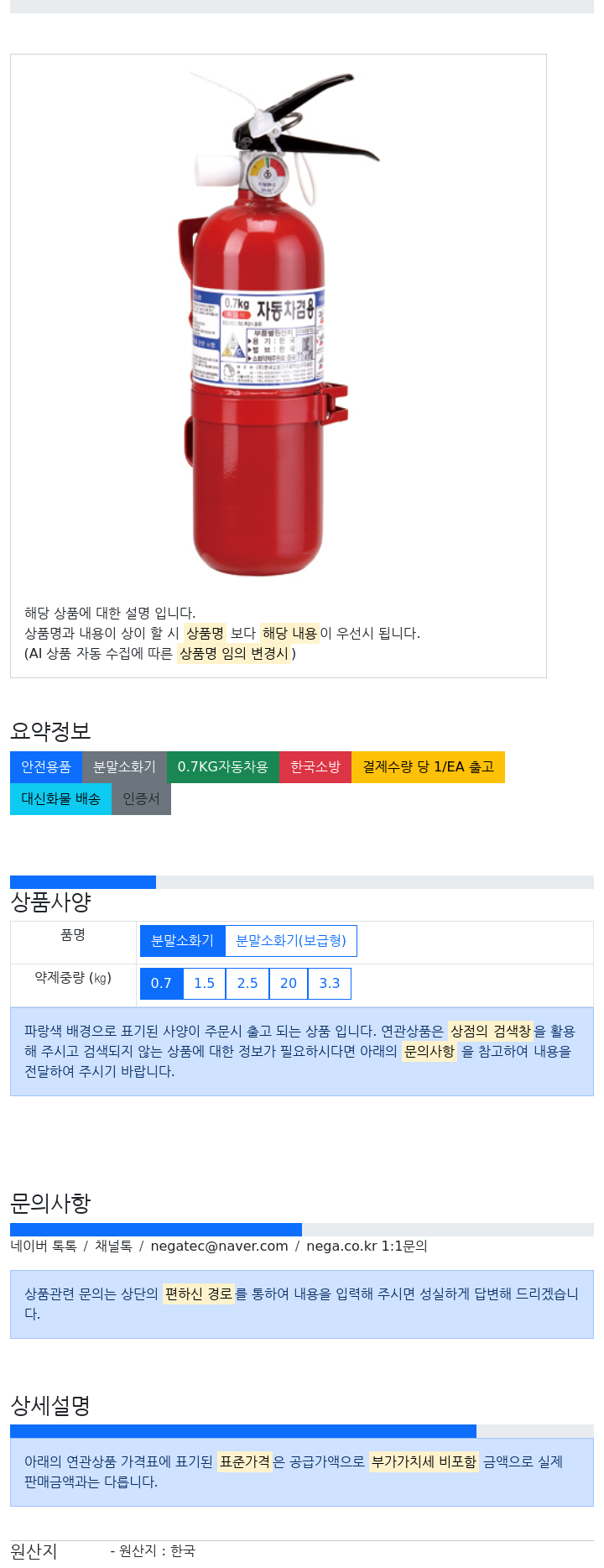604x1568 pixels.
Task: Choose the 3.3 kg weight option
Action: [x=330, y=984]
